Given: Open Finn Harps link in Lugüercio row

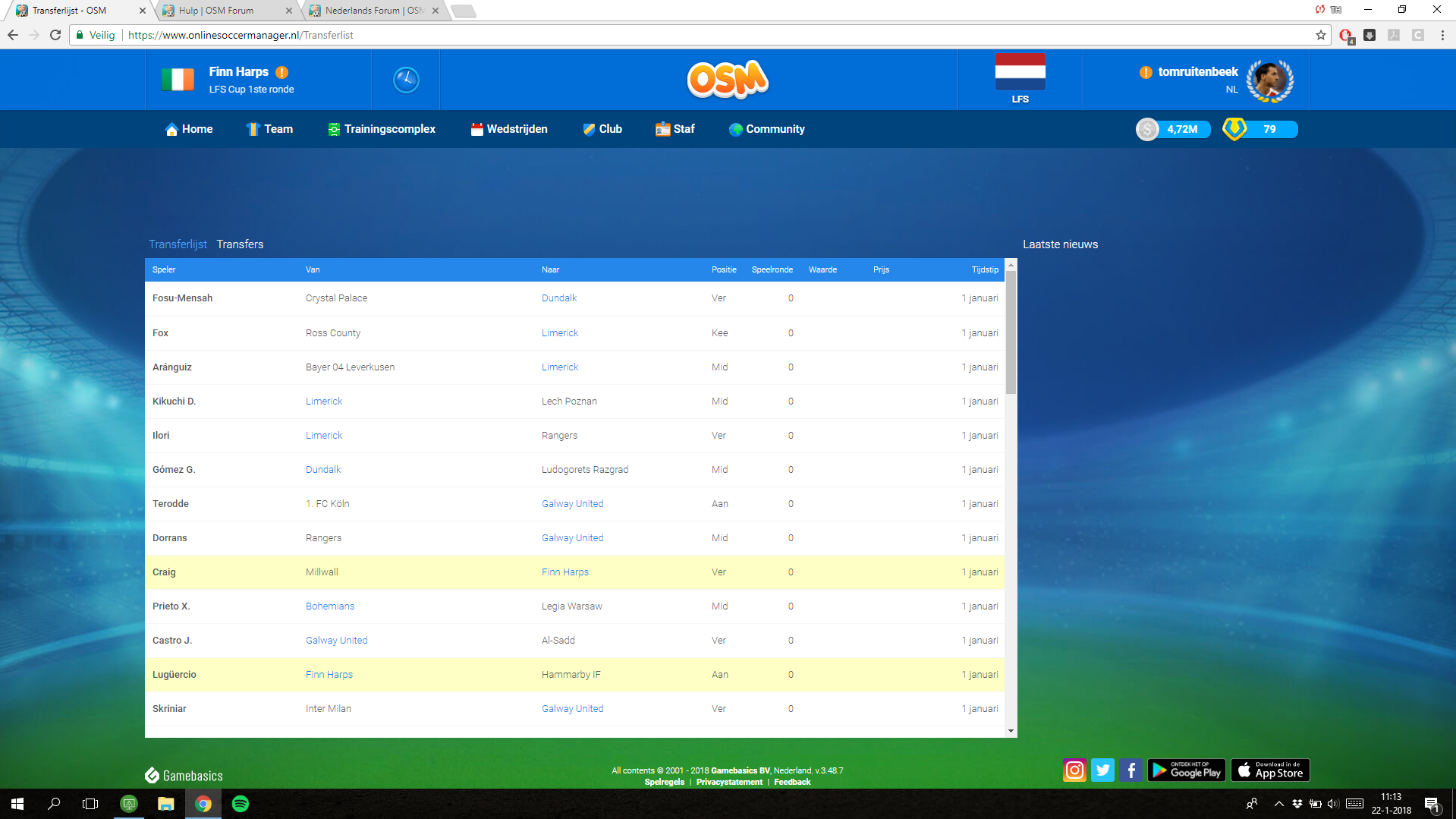Looking at the screenshot, I should click(x=329, y=675).
